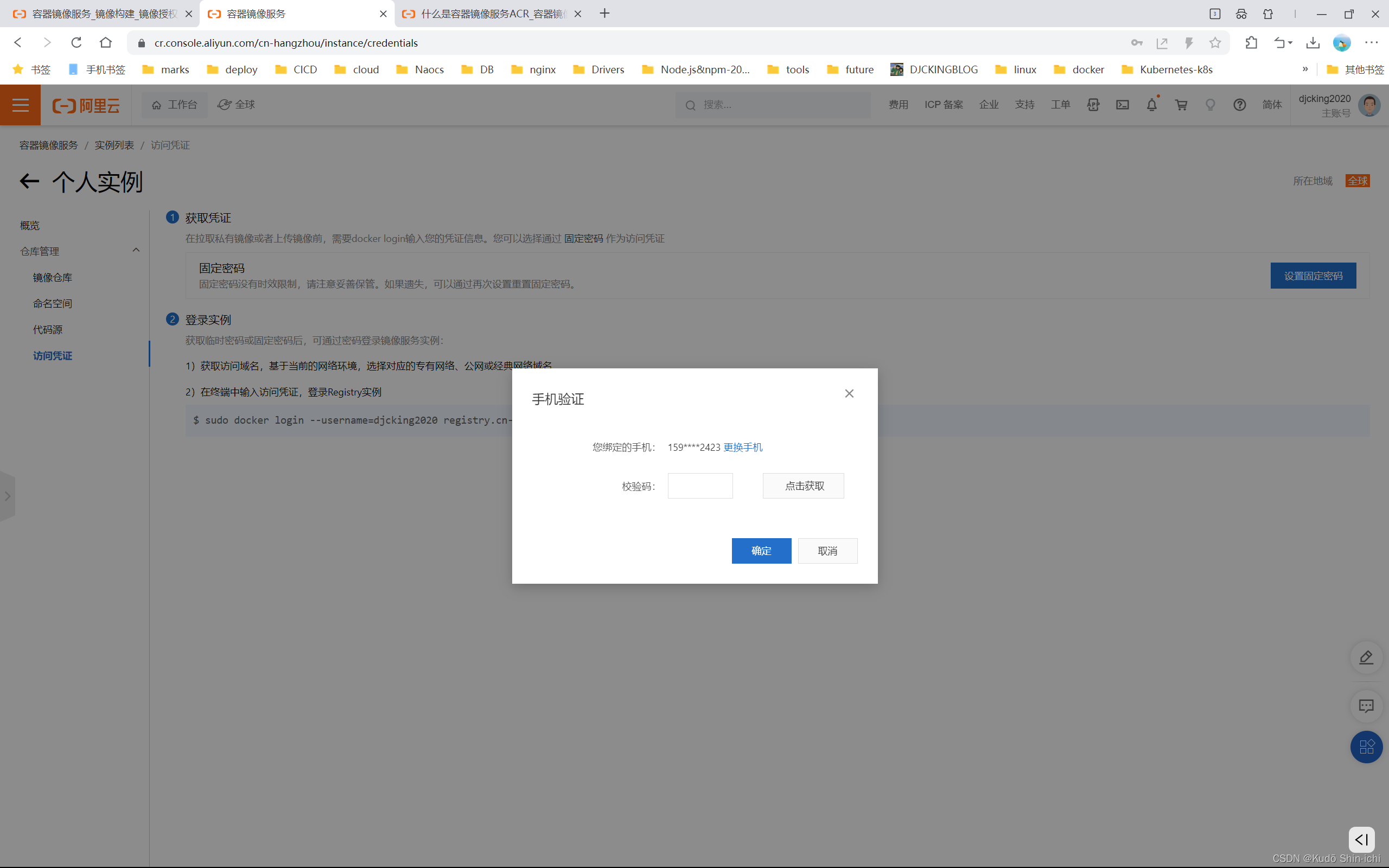Open the Cloud Shell terminal icon
Image resolution: width=1389 pixels, height=868 pixels.
point(1122,105)
